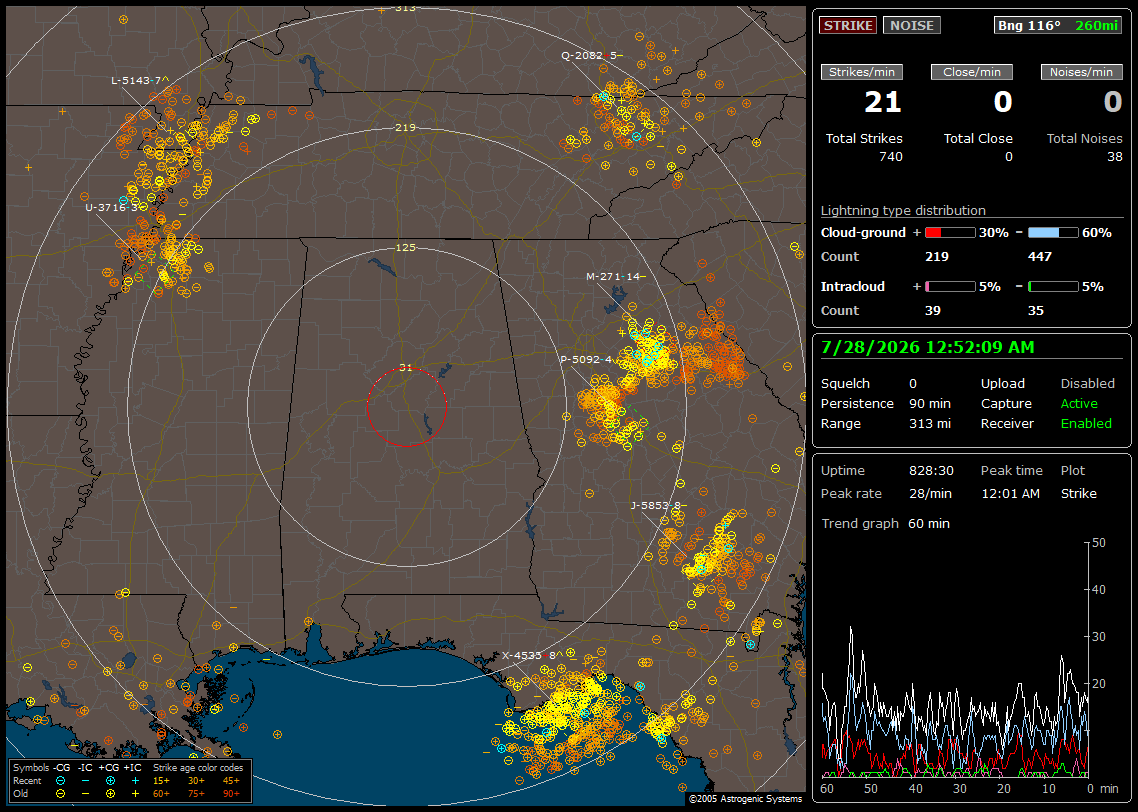This screenshot has height=812, width=1138.
Task: Click the old +IC yellow plus symbol
Action: click(135, 794)
